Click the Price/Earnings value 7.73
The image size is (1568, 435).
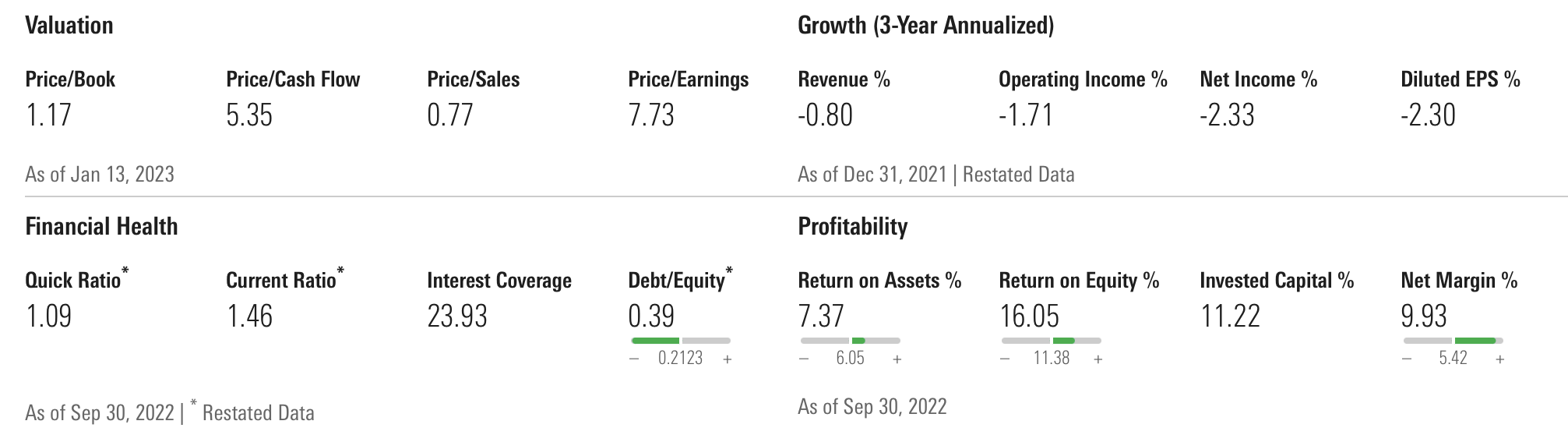(x=651, y=115)
